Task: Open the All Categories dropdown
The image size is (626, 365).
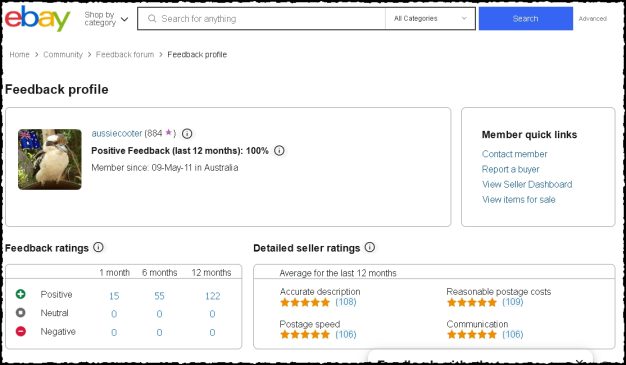Action: (430, 18)
